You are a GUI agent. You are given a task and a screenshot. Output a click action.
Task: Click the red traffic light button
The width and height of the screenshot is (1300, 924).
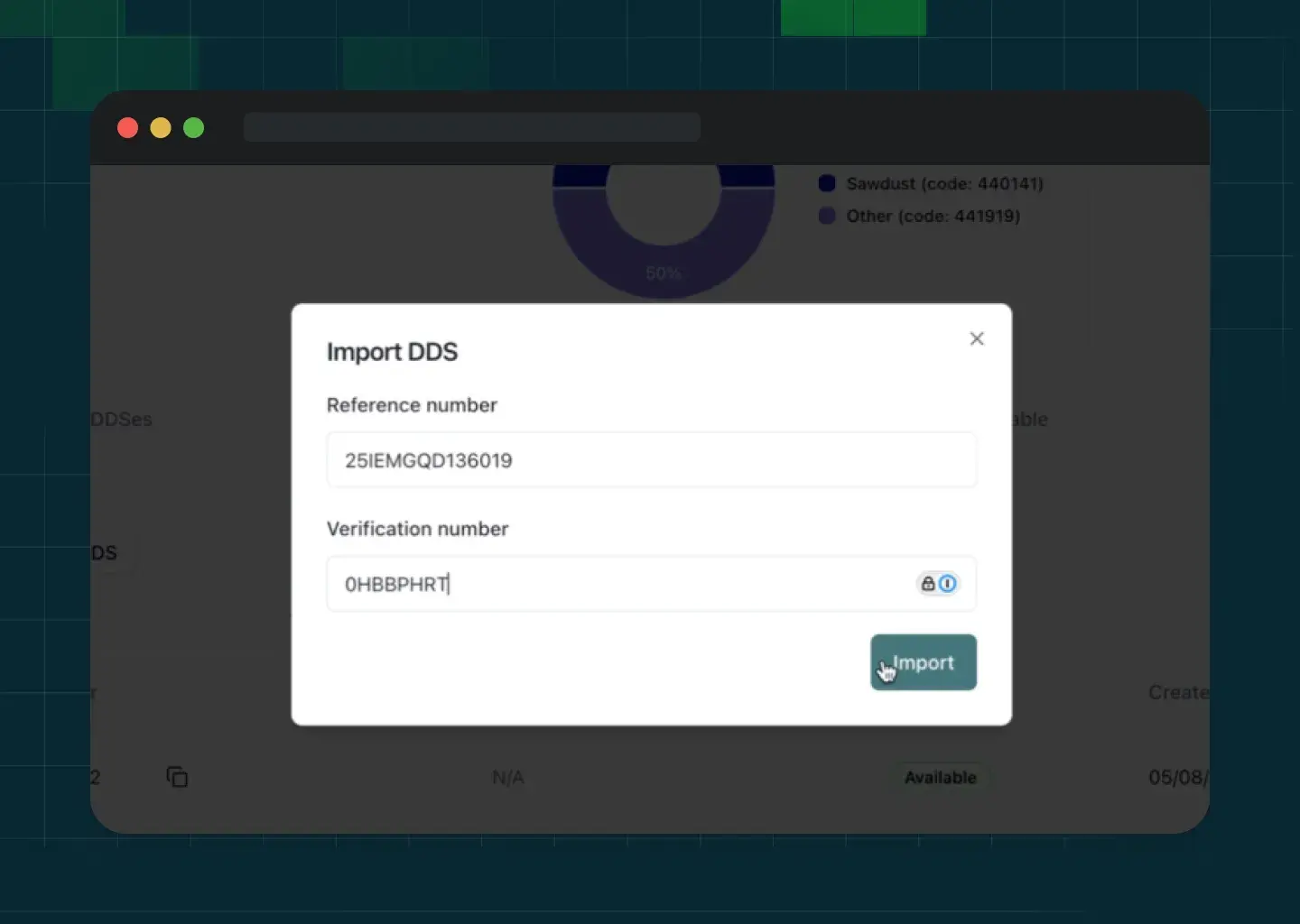tap(127, 127)
